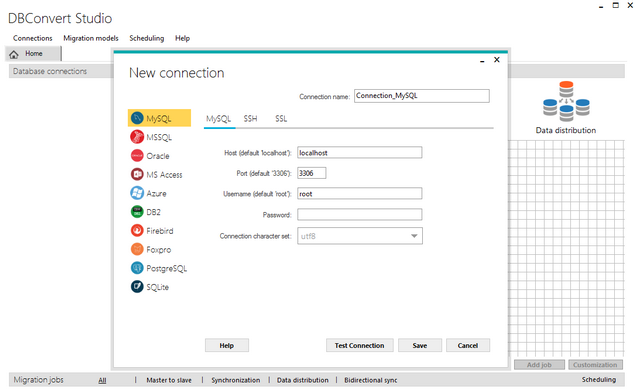Click Scheduling in the bottom bar
This screenshot has width=639, height=392.
599,380
